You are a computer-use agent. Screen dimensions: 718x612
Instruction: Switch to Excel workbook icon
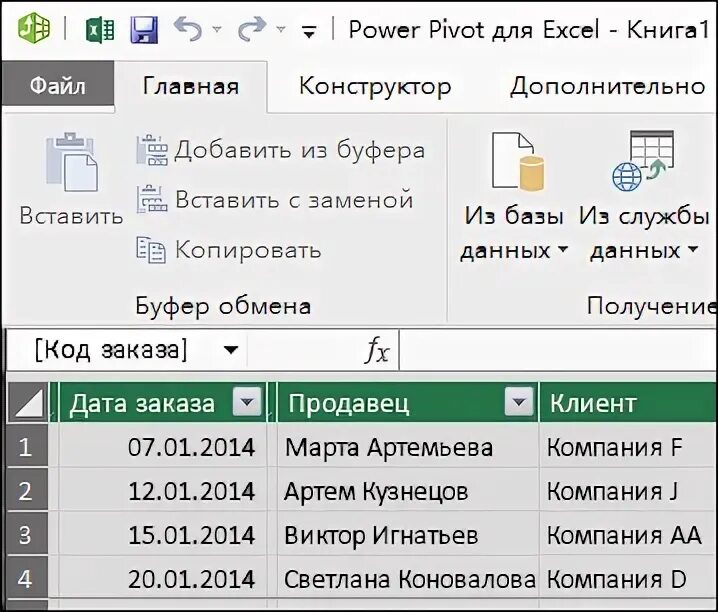(100, 30)
